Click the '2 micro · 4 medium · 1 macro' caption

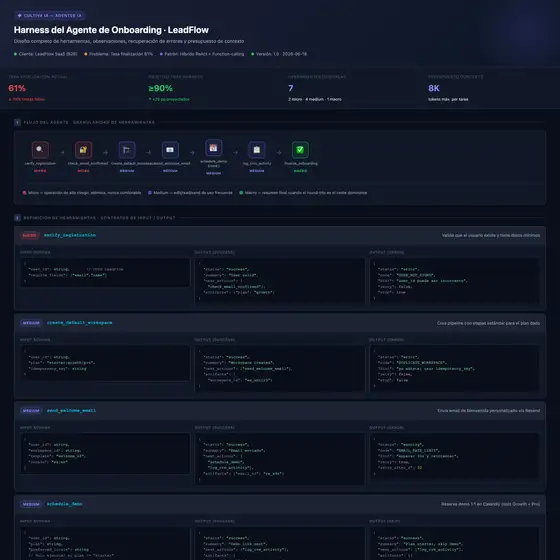tap(315, 99)
